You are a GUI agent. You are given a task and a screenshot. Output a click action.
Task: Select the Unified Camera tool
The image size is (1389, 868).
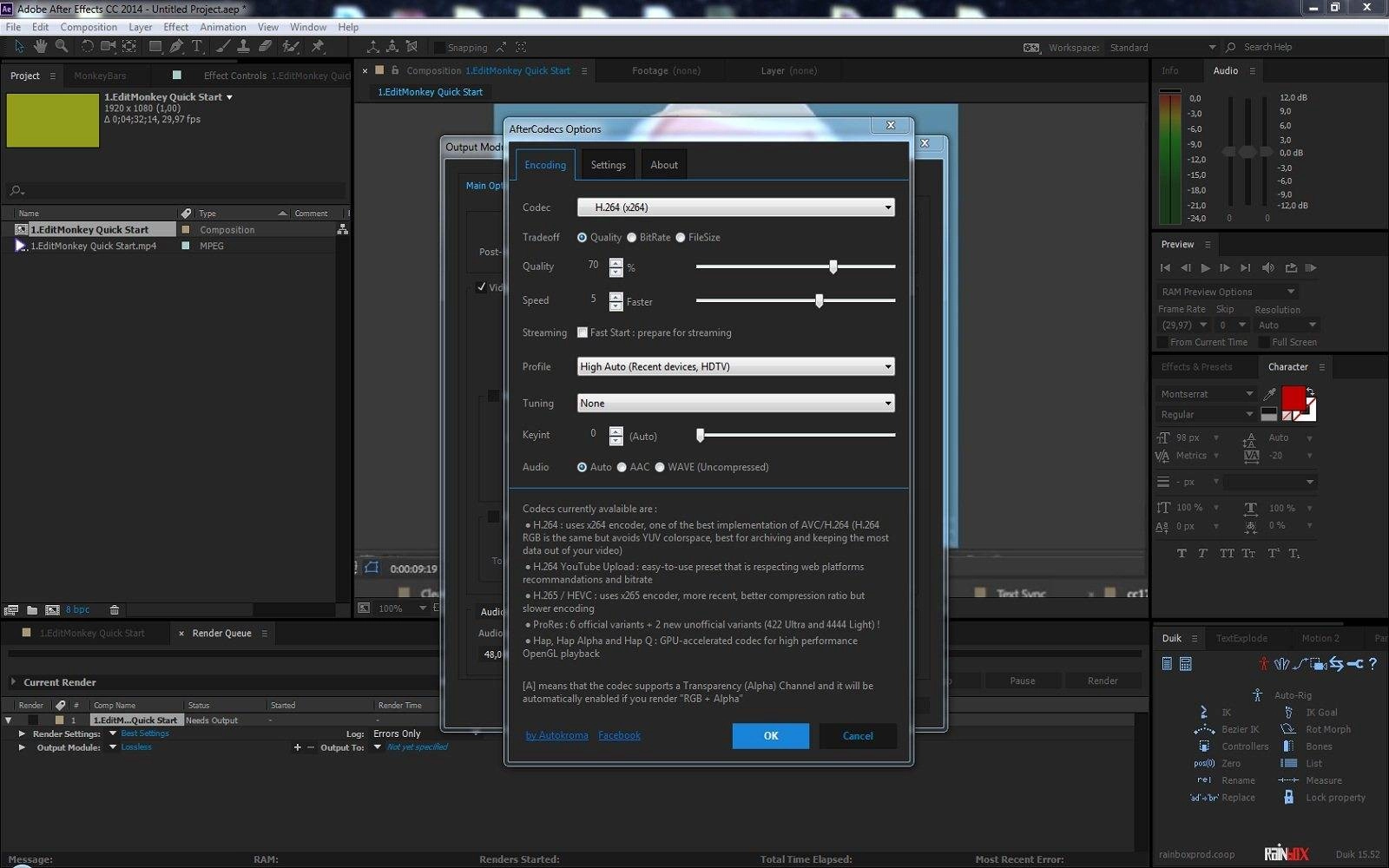tap(108, 46)
